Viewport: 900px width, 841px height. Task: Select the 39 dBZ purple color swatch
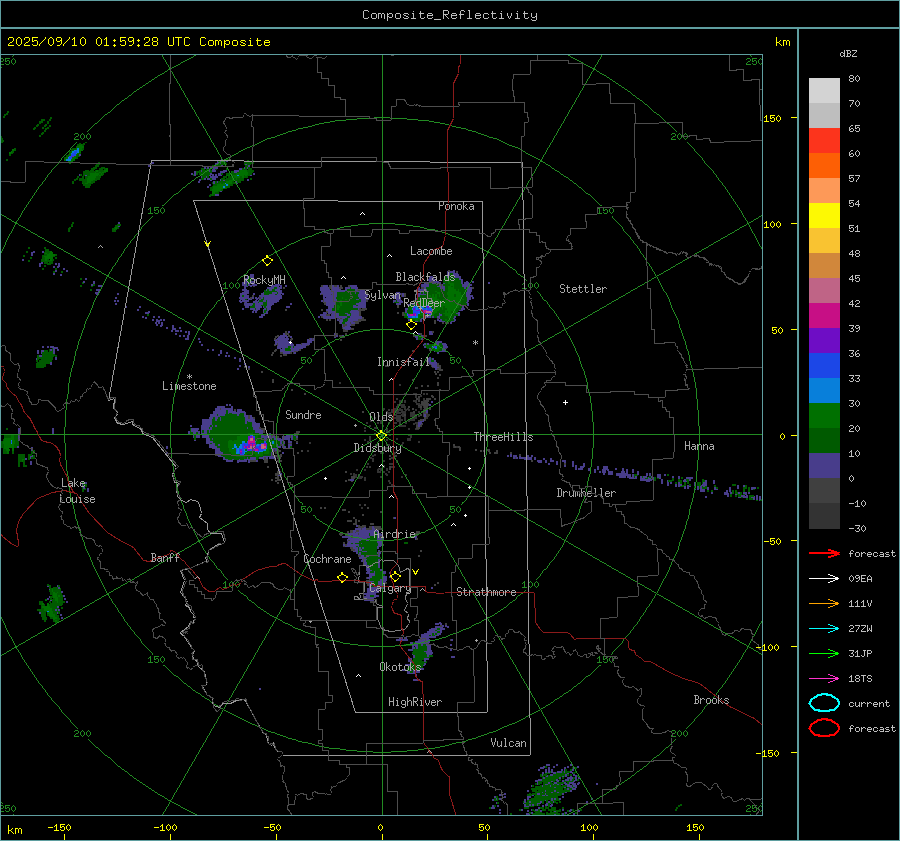(x=824, y=340)
